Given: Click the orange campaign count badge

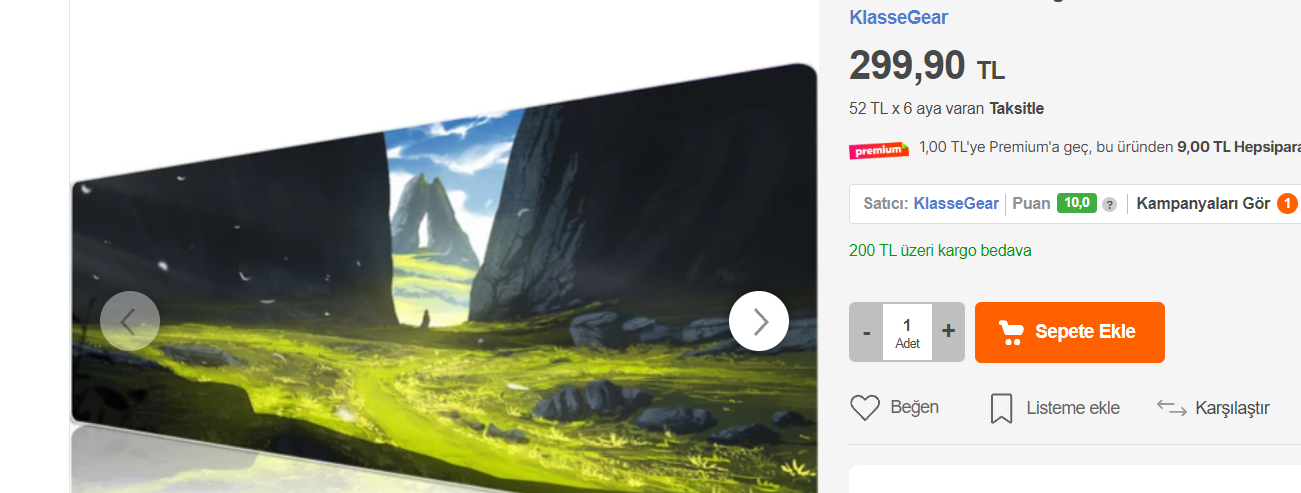Looking at the screenshot, I should coord(1287,204).
